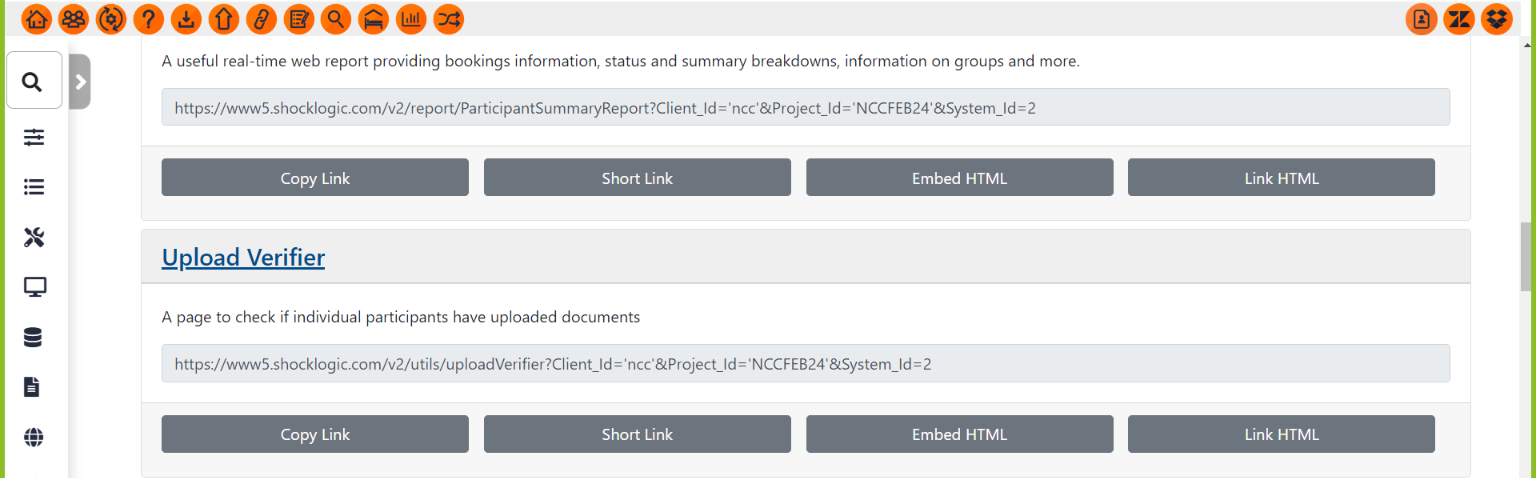The width and height of the screenshot is (1536, 478).
Task: Open the Upload Verifier heading link
Action: [243, 257]
